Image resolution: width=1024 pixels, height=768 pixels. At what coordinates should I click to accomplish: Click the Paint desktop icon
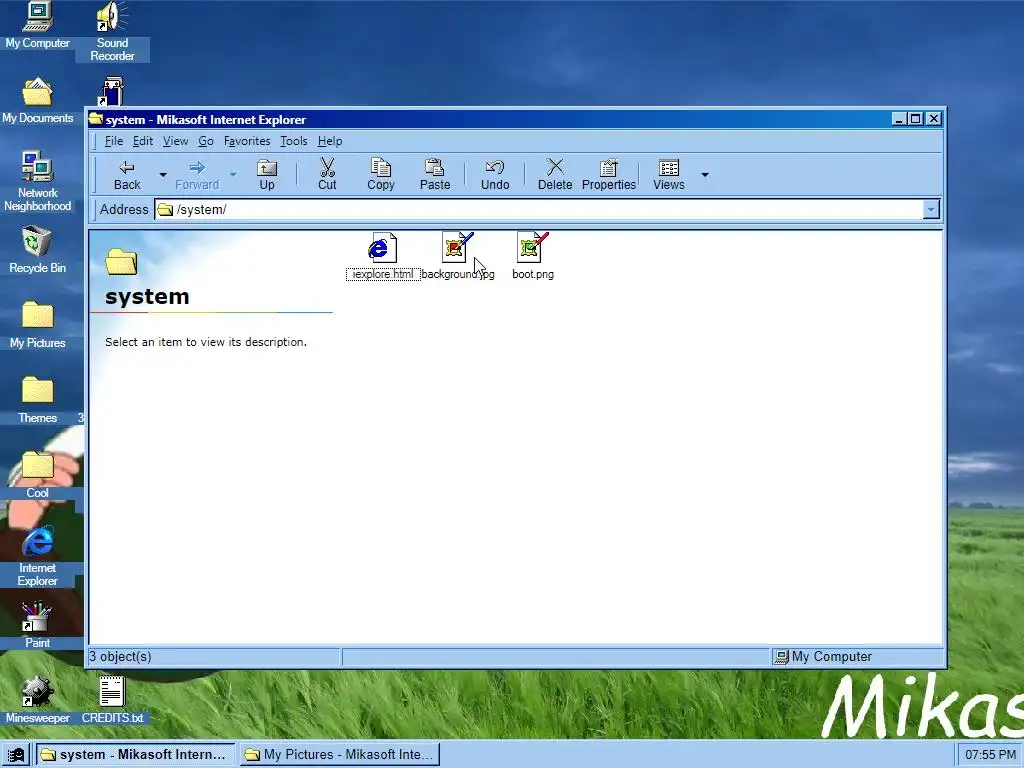[x=37, y=626]
